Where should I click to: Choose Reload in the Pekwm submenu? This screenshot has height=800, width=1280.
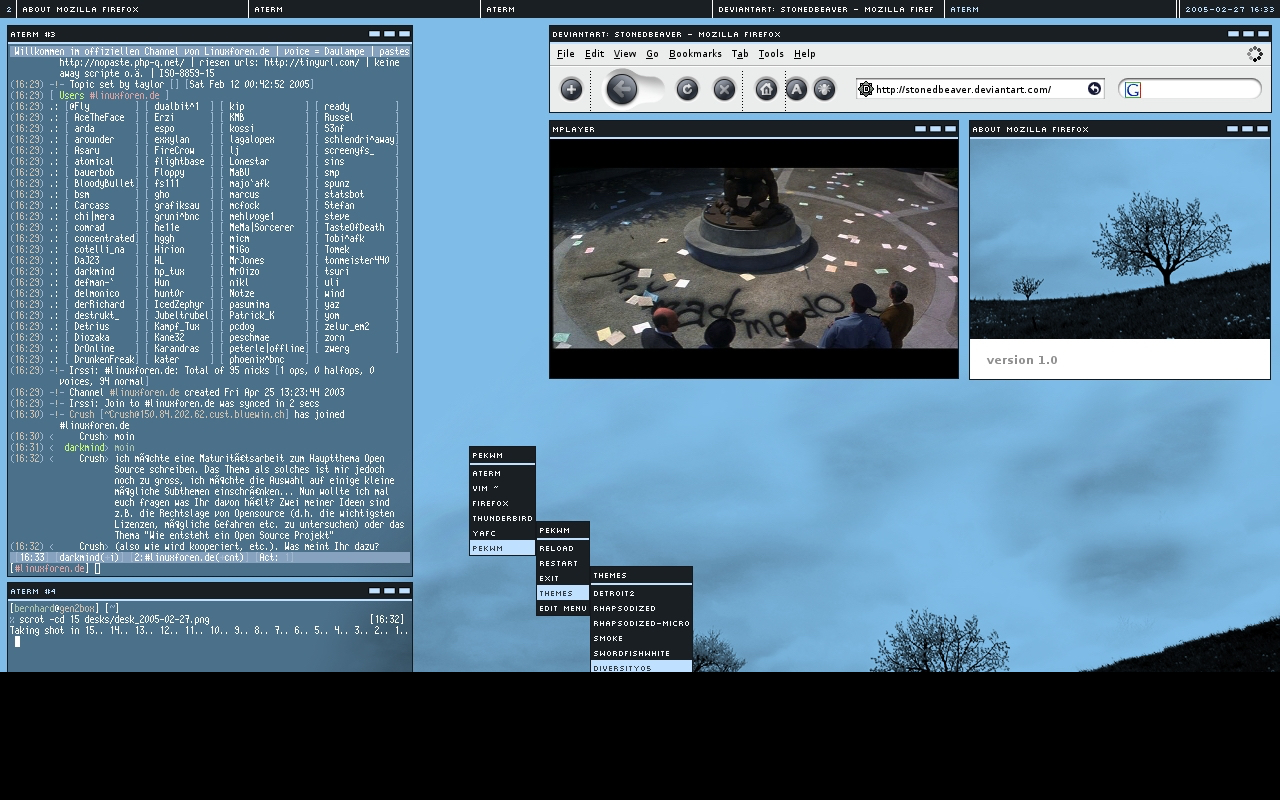point(563,548)
